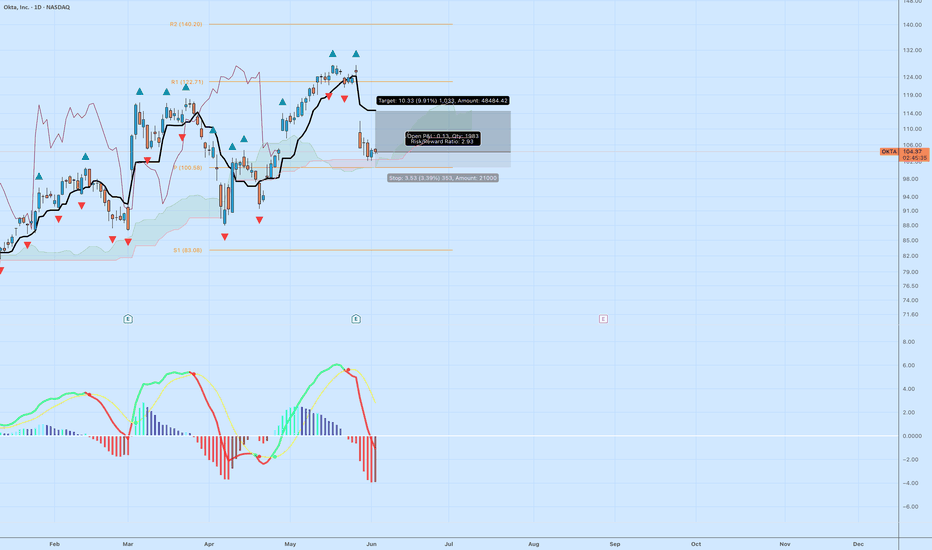The width and height of the screenshot is (932, 550).
Task: Click the long position Target label
Action: [x=443, y=100]
